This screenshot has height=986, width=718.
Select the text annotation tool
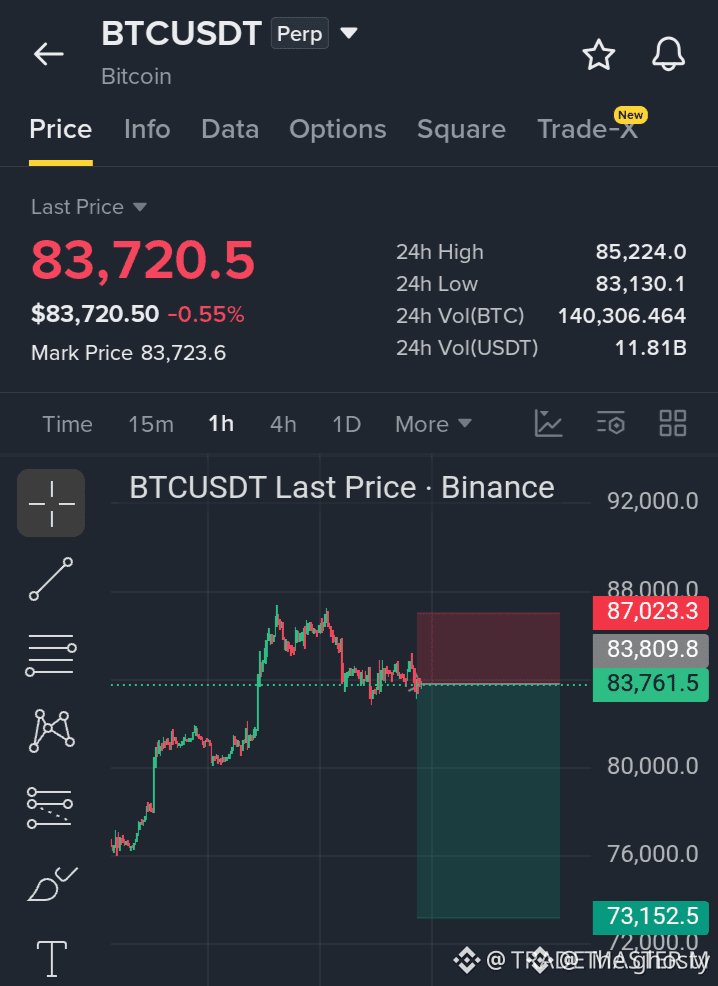pyautogui.click(x=52, y=959)
